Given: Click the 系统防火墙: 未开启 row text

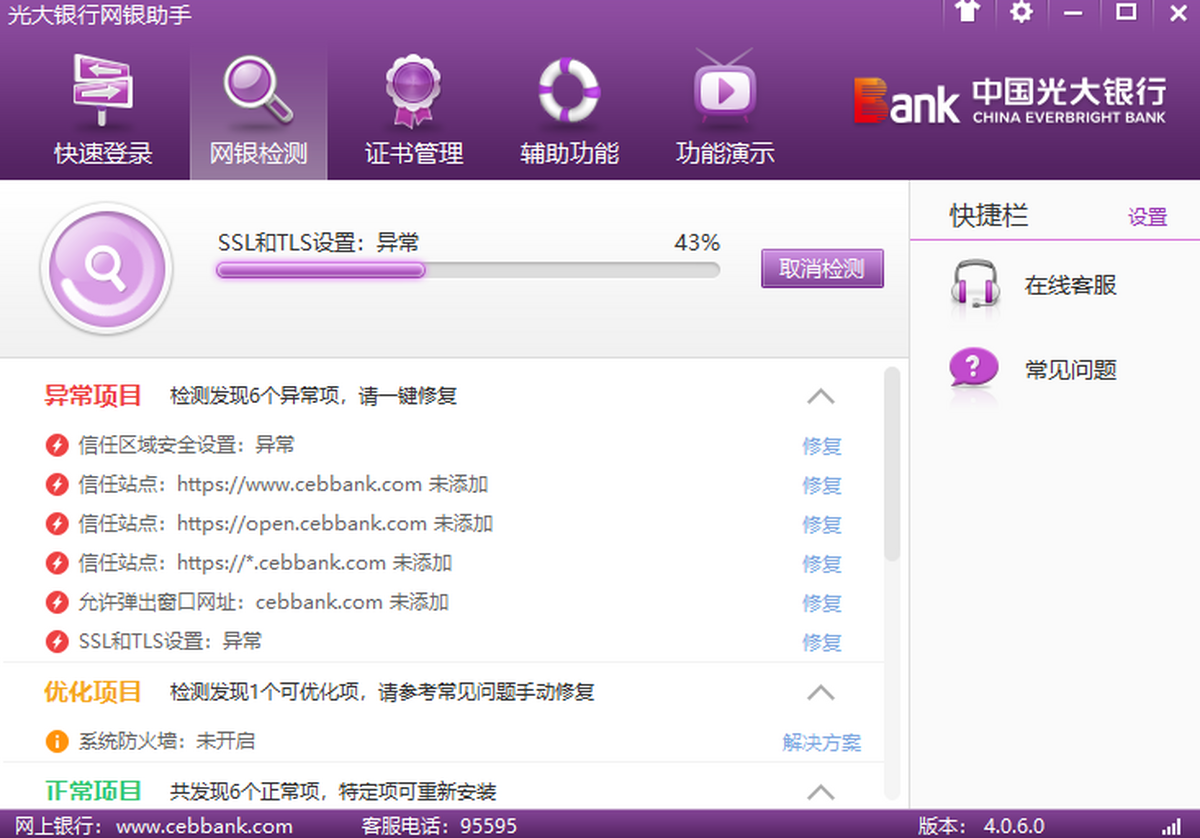Looking at the screenshot, I should click(x=166, y=741).
